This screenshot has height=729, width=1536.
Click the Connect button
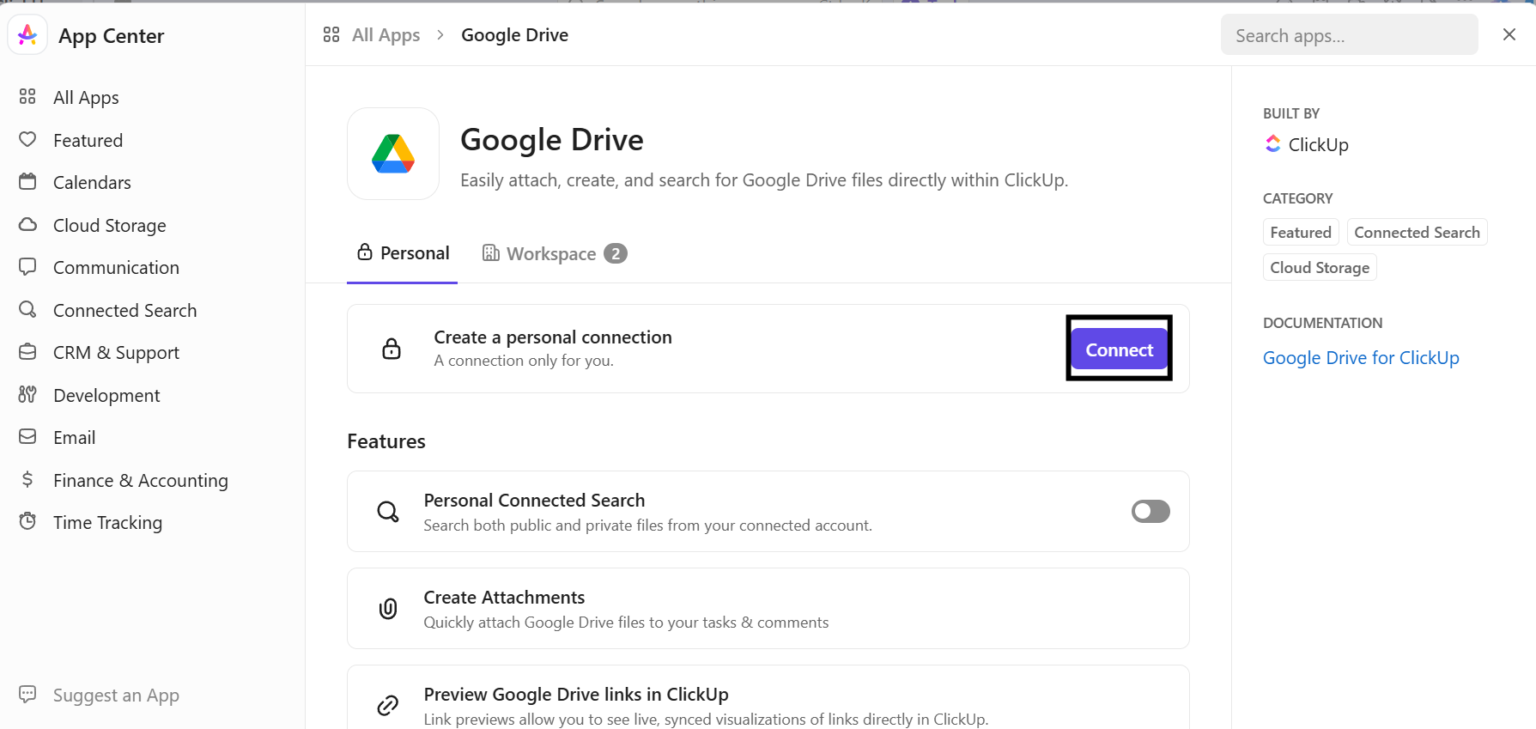pyautogui.click(x=1119, y=350)
